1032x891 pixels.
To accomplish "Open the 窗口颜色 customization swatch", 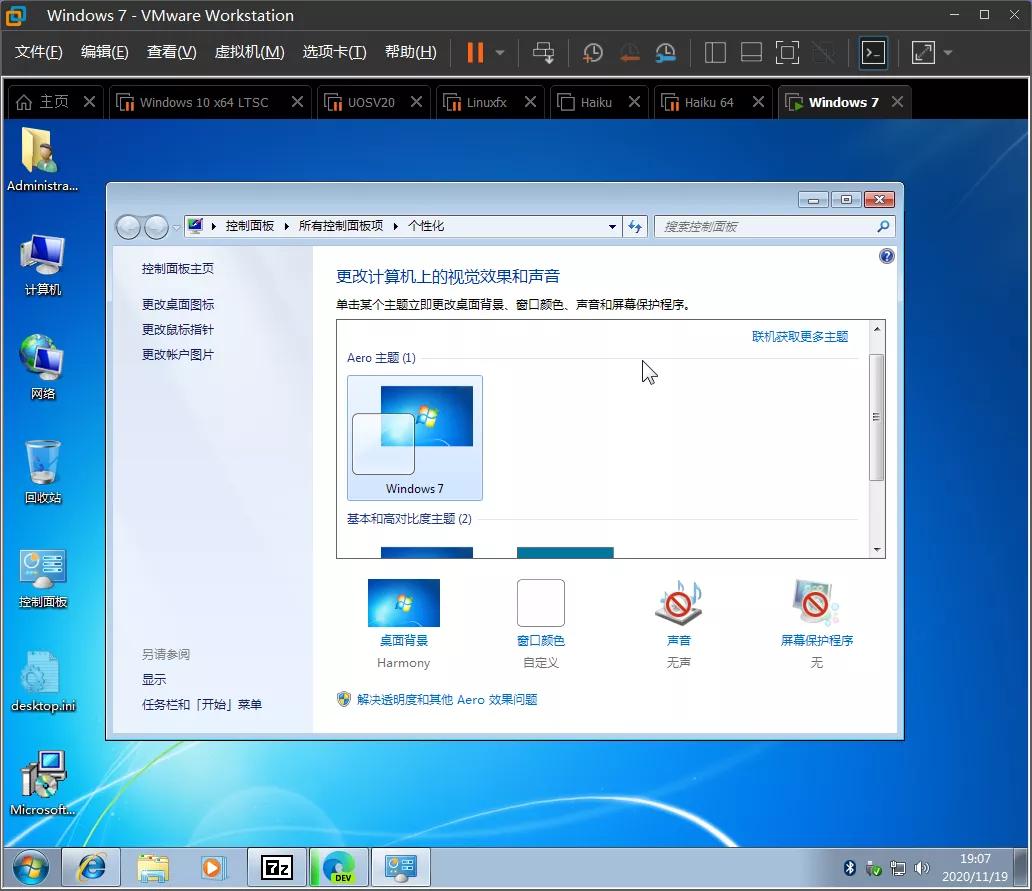I will click(540, 603).
